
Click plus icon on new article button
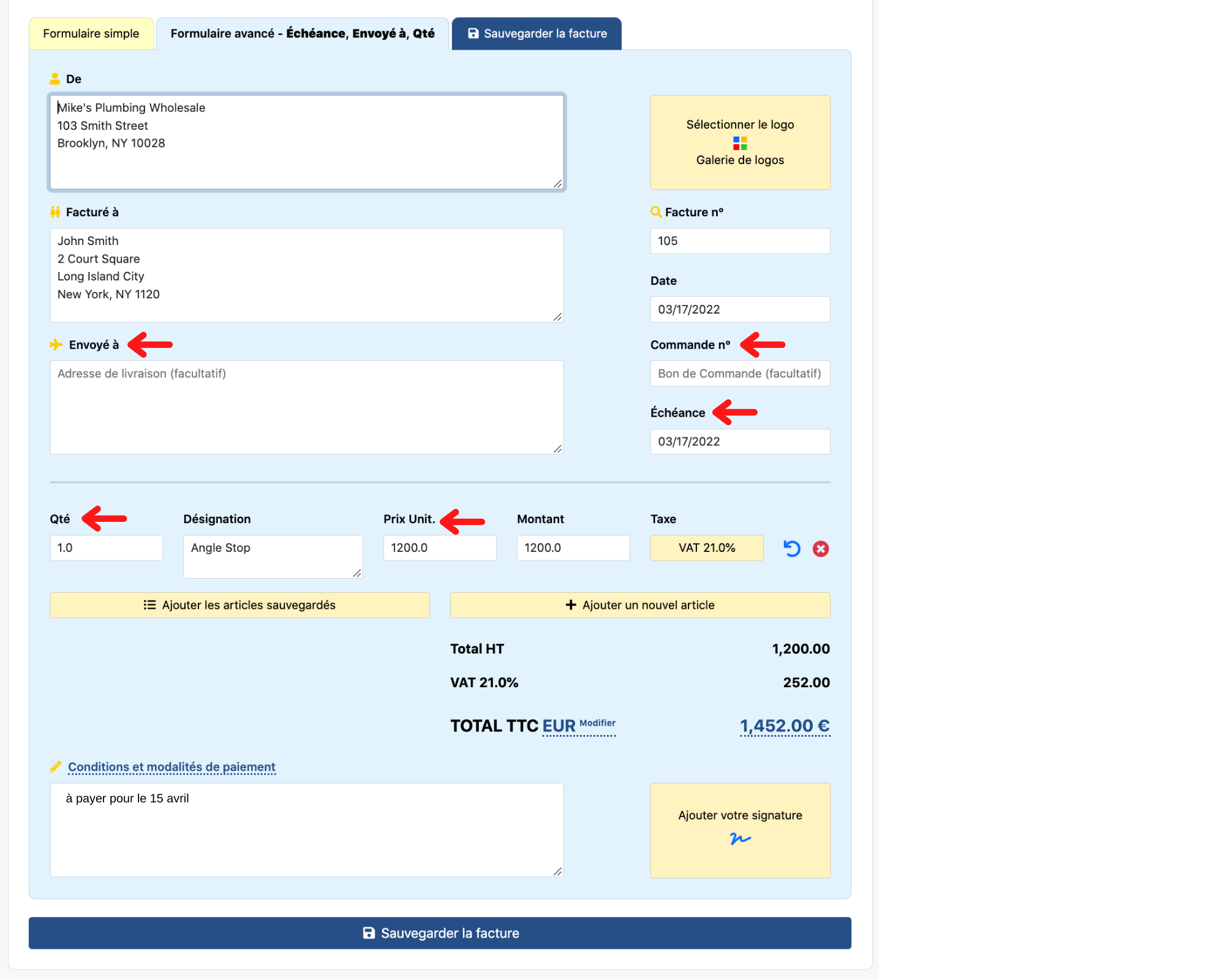(x=571, y=605)
